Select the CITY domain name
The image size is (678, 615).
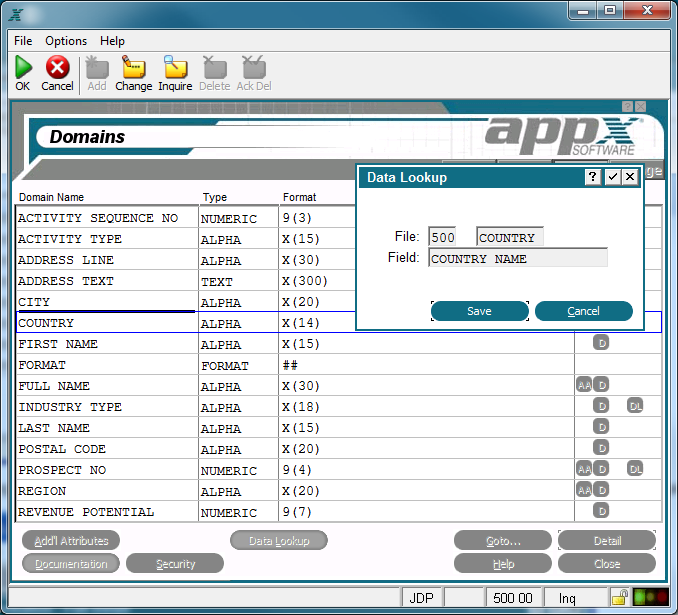(x=34, y=302)
